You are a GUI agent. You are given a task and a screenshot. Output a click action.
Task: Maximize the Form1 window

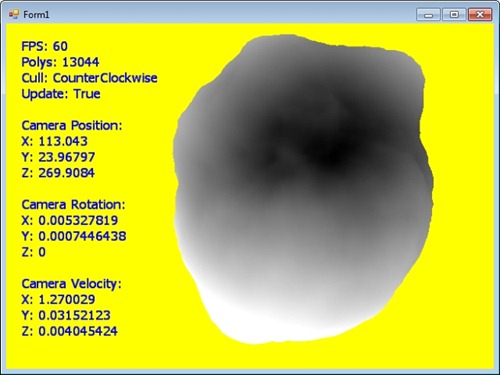[x=454, y=15]
